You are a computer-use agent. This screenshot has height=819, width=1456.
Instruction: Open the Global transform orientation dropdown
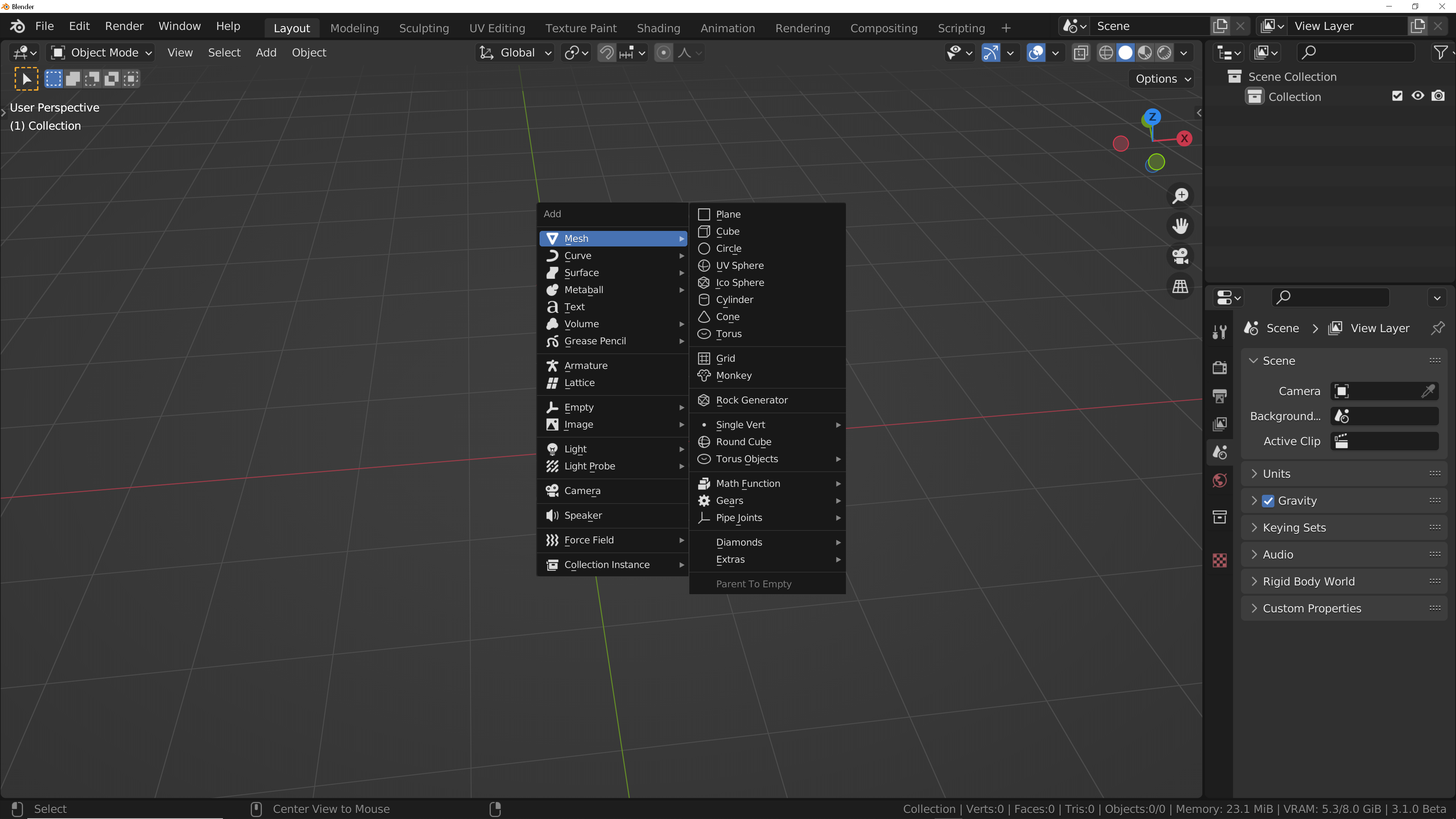point(515,53)
